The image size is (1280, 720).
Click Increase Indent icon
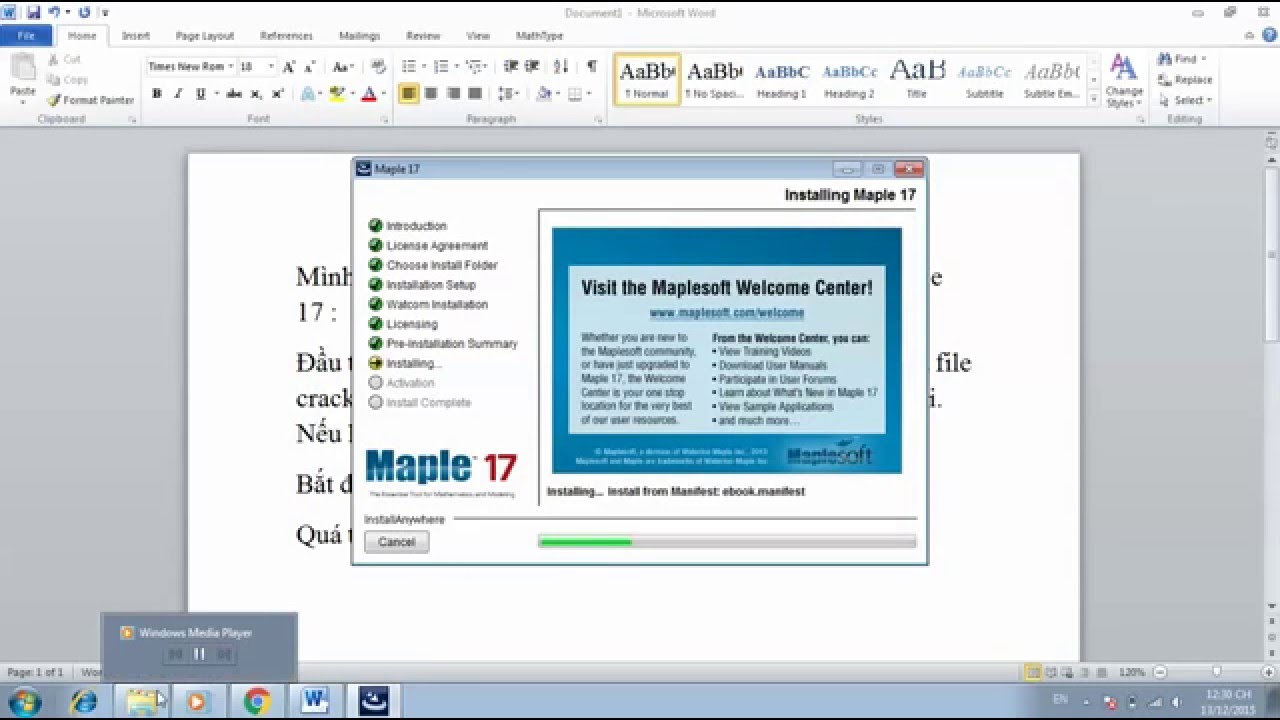[x=531, y=67]
